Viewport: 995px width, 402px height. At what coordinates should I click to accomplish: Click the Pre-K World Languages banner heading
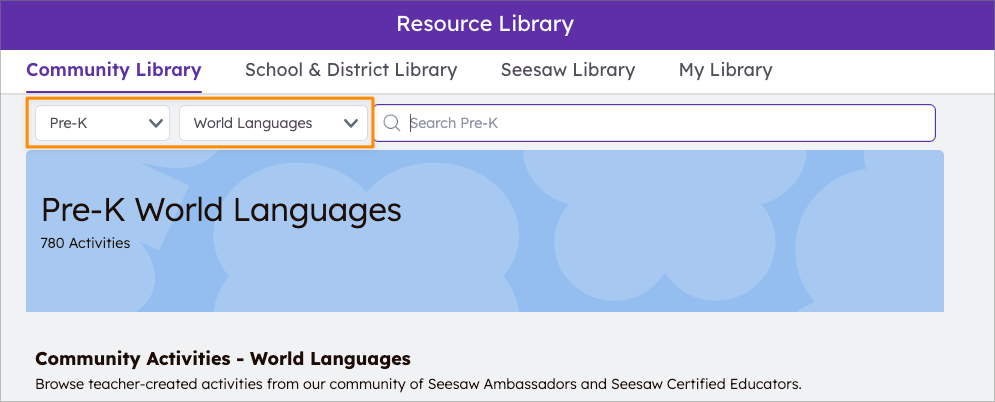click(221, 210)
